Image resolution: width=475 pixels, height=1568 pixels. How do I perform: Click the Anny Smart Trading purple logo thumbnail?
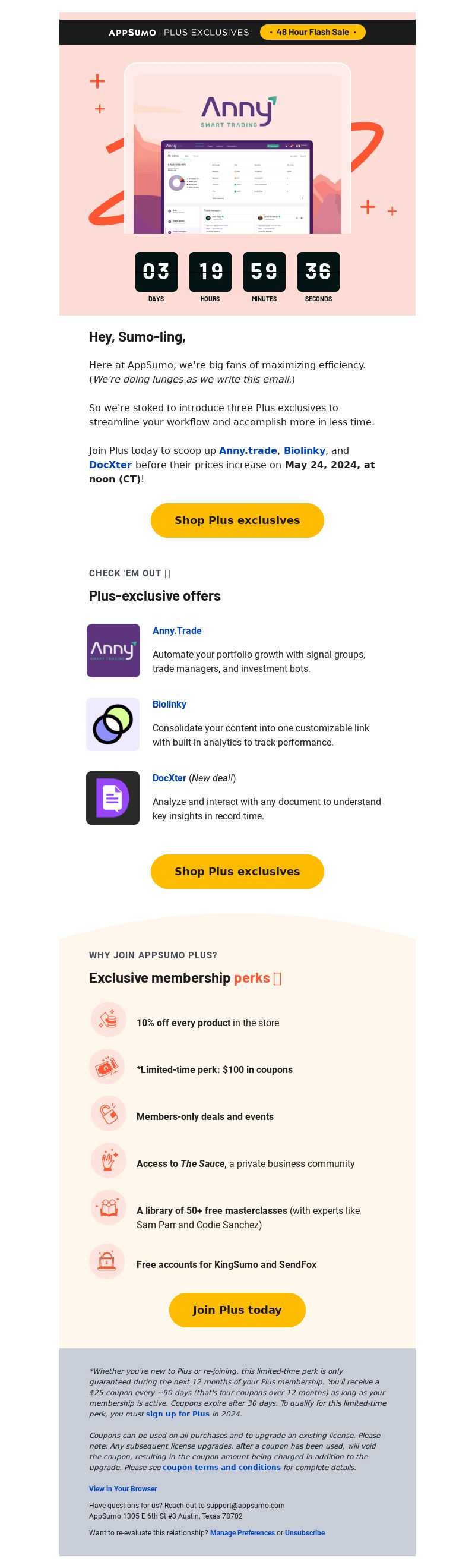(x=113, y=651)
